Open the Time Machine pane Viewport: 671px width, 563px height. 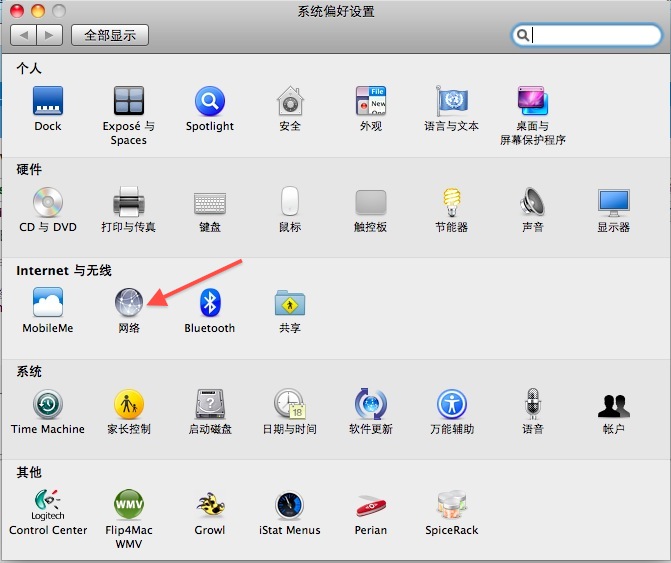coord(47,404)
